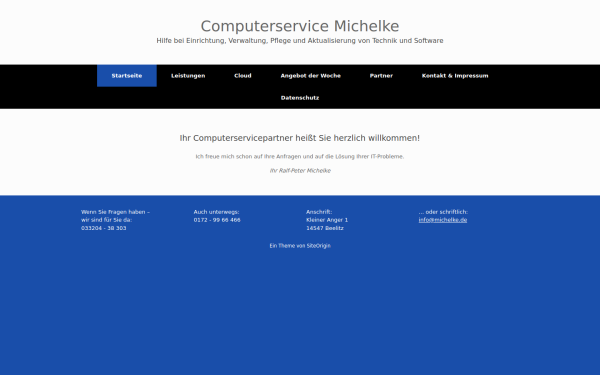Go to the Leistungen page
The width and height of the screenshot is (600, 375).
click(x=188, y=76)
